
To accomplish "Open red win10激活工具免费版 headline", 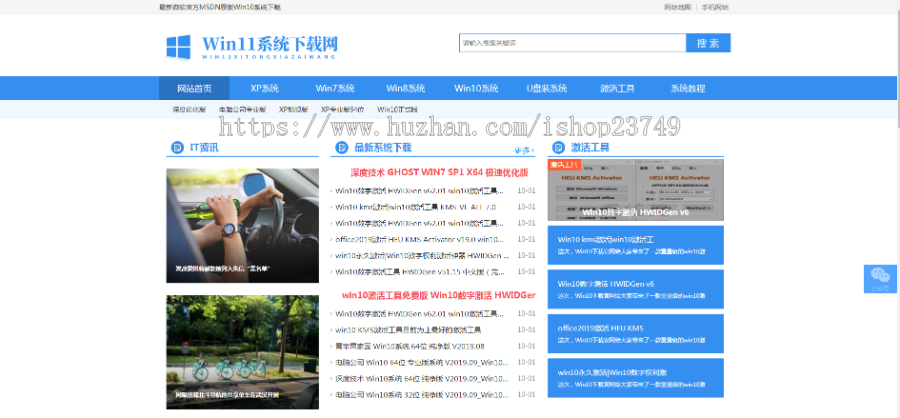I will click(439, 295).
